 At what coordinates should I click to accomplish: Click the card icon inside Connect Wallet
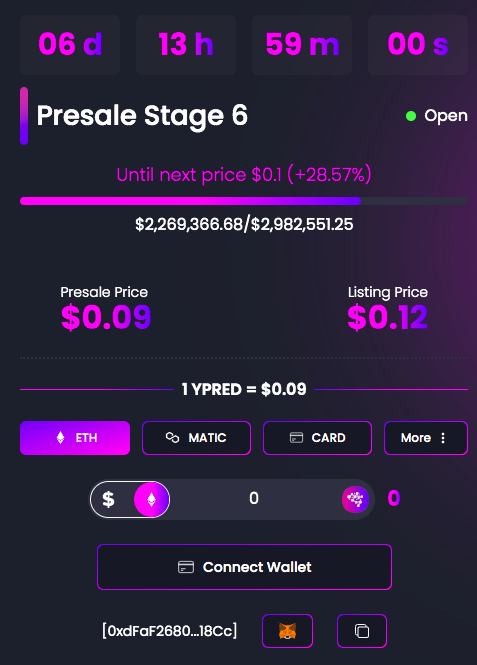(x=186, y=567)
